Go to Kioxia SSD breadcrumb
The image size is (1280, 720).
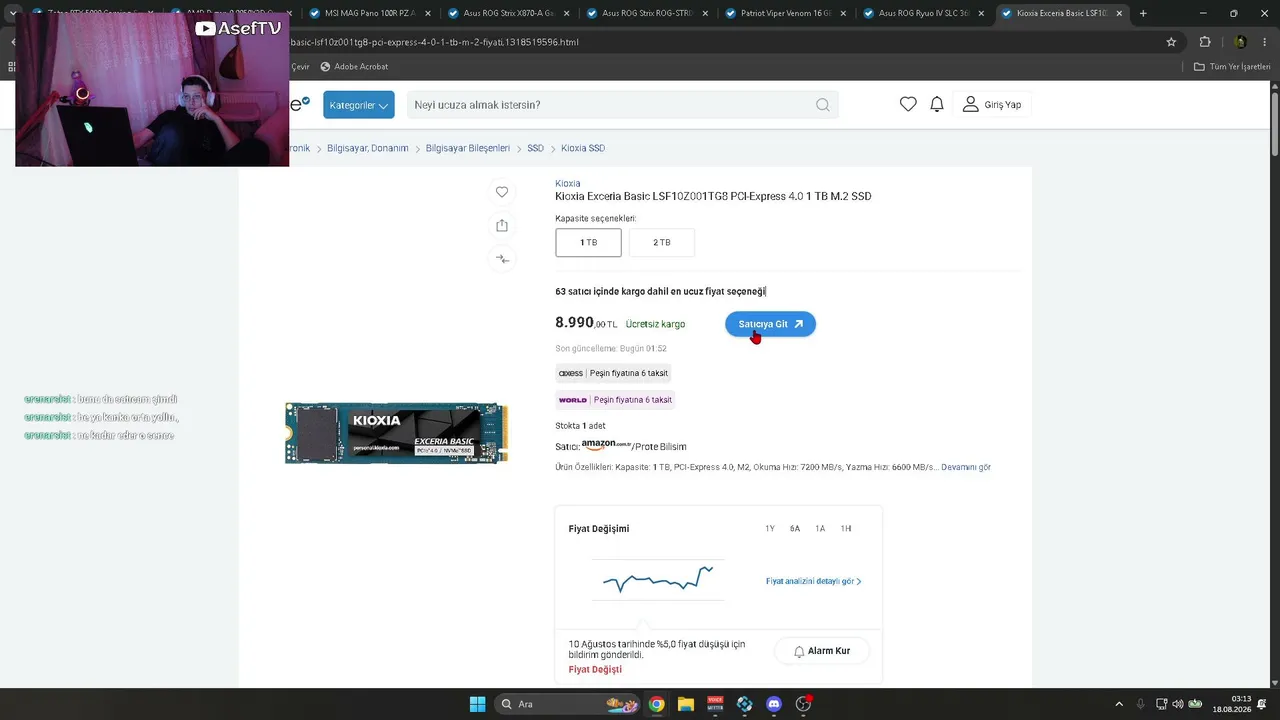(583, 148)
